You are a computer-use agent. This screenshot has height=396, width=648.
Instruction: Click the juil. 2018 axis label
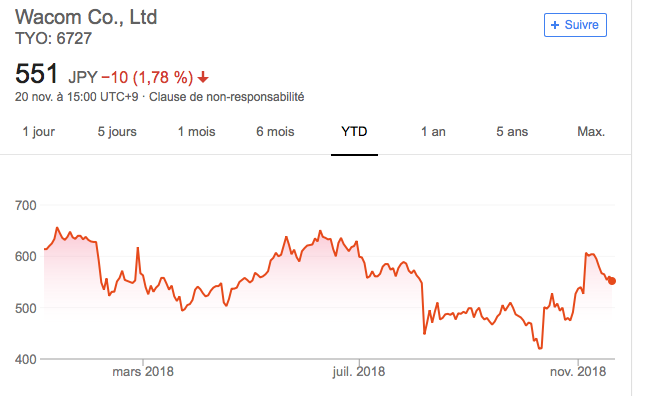click(x=359, y=372)
